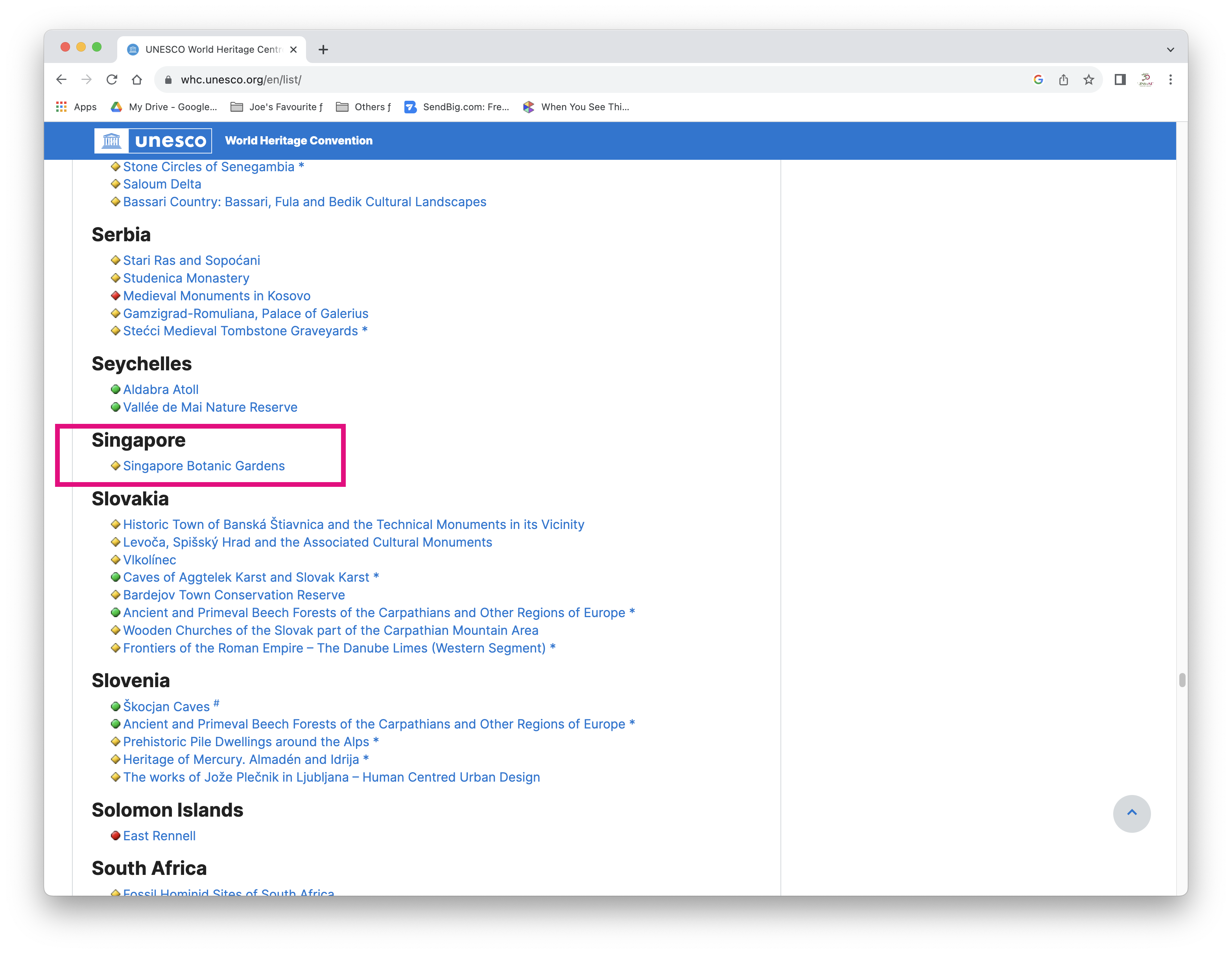Open Ancient Beech Forests link under Slovakia

tap(379, 612)
